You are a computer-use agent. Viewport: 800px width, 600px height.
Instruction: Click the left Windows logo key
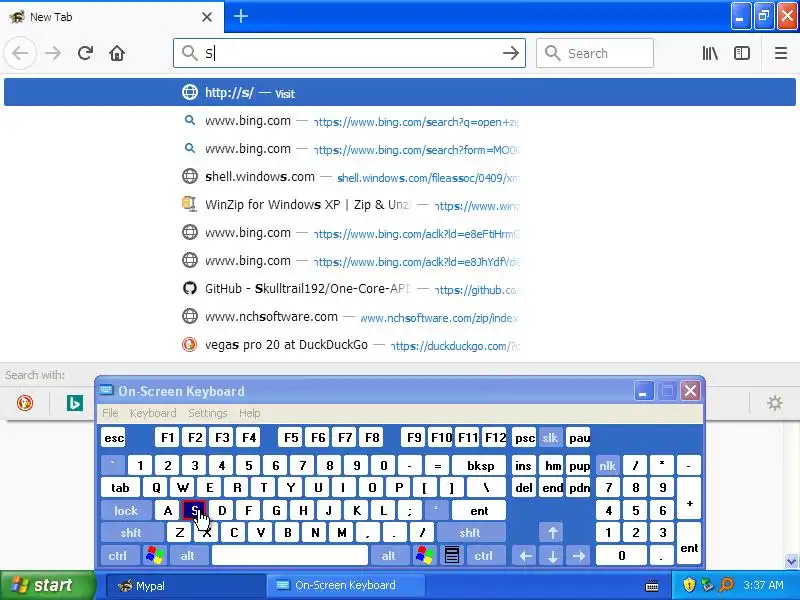pos(155,555)
